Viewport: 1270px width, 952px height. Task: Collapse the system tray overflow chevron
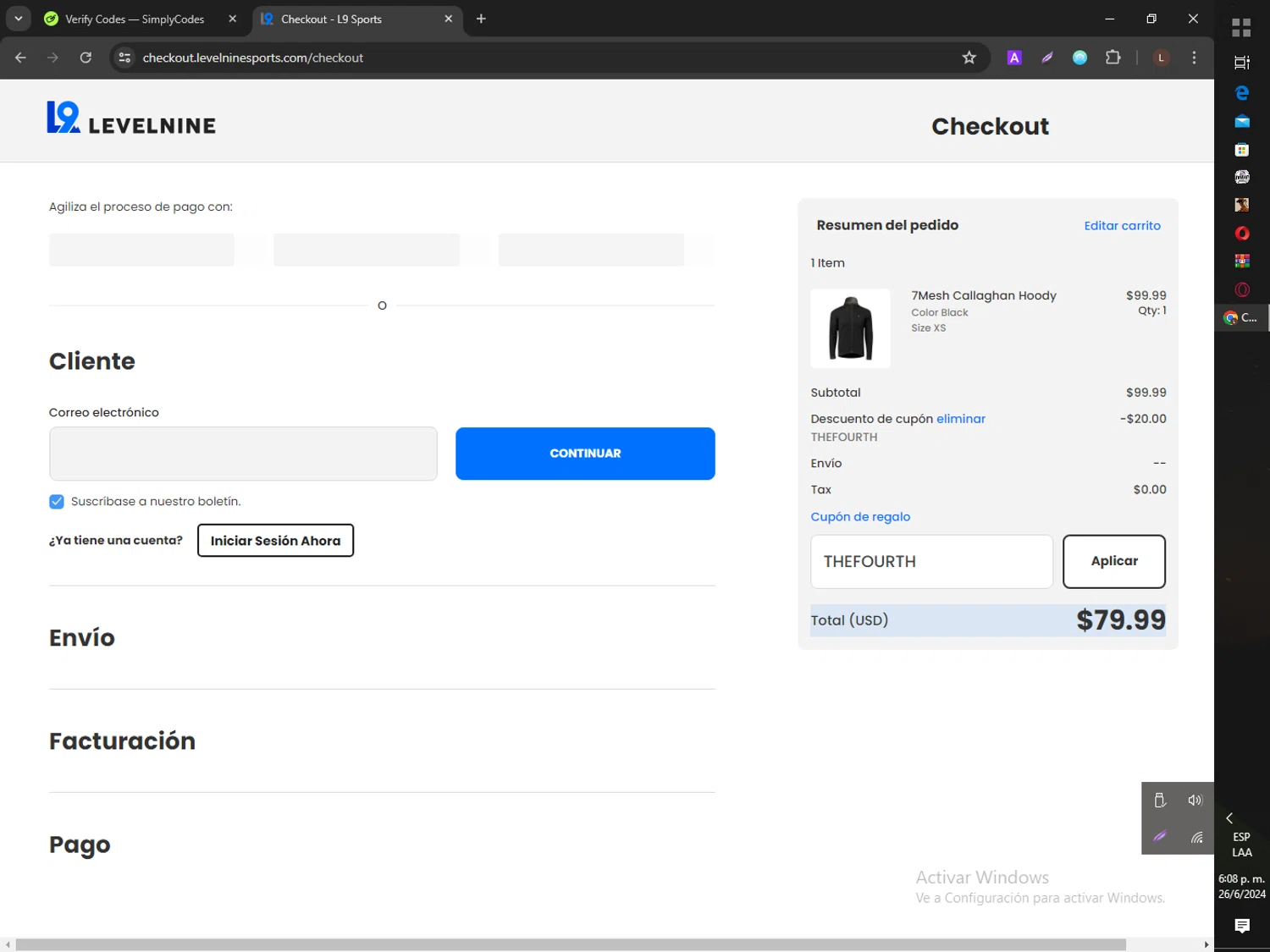(1229, 818)
